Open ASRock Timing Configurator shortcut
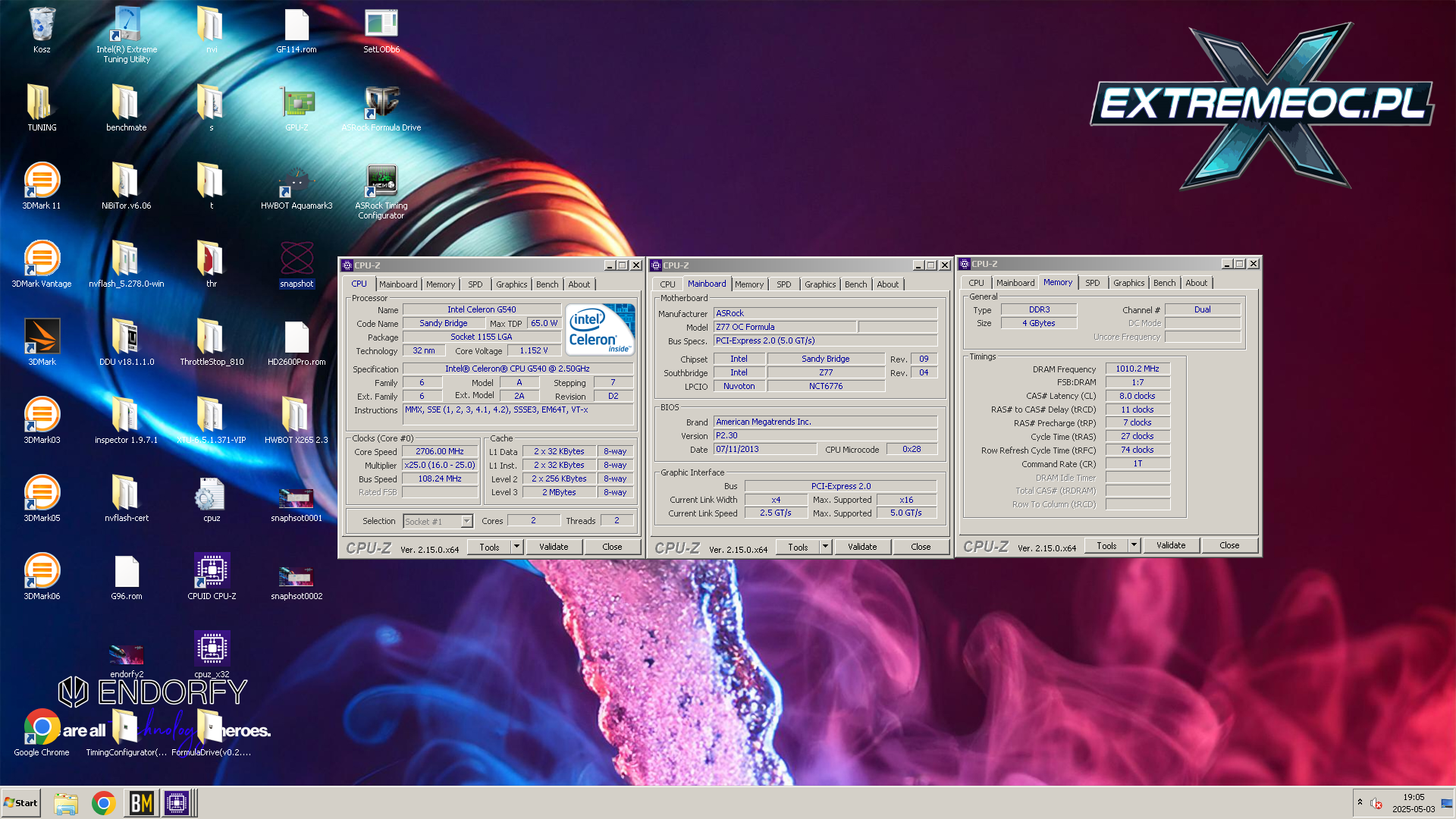 381,192
